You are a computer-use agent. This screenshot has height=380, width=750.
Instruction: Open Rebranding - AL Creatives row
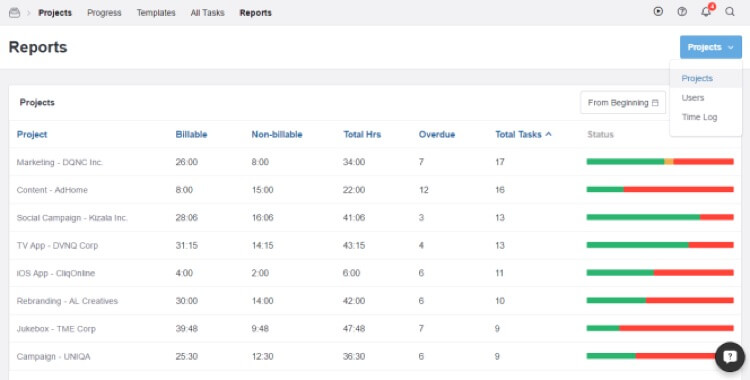[375, 301]
